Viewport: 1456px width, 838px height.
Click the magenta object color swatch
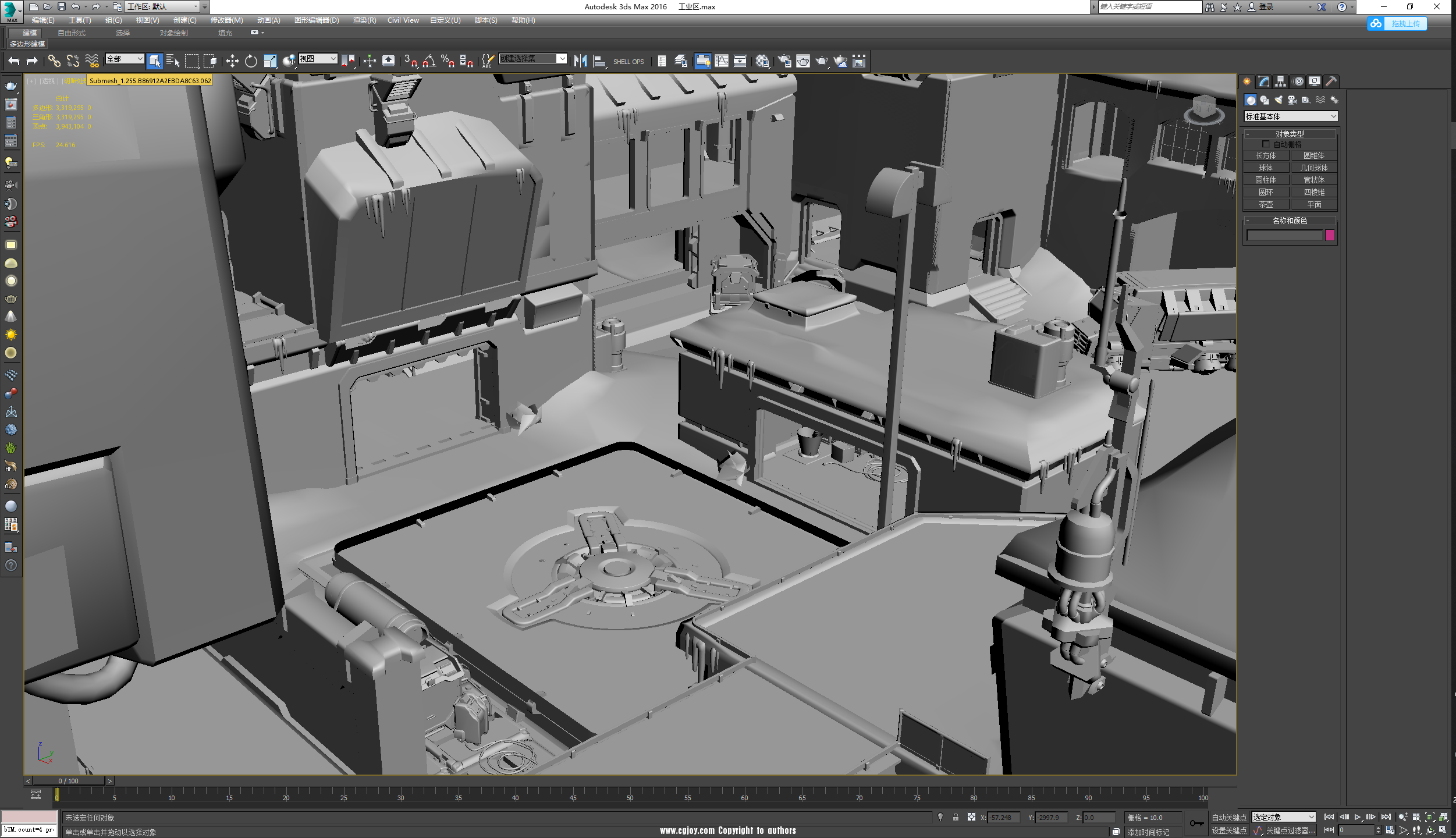point(1330,235)
